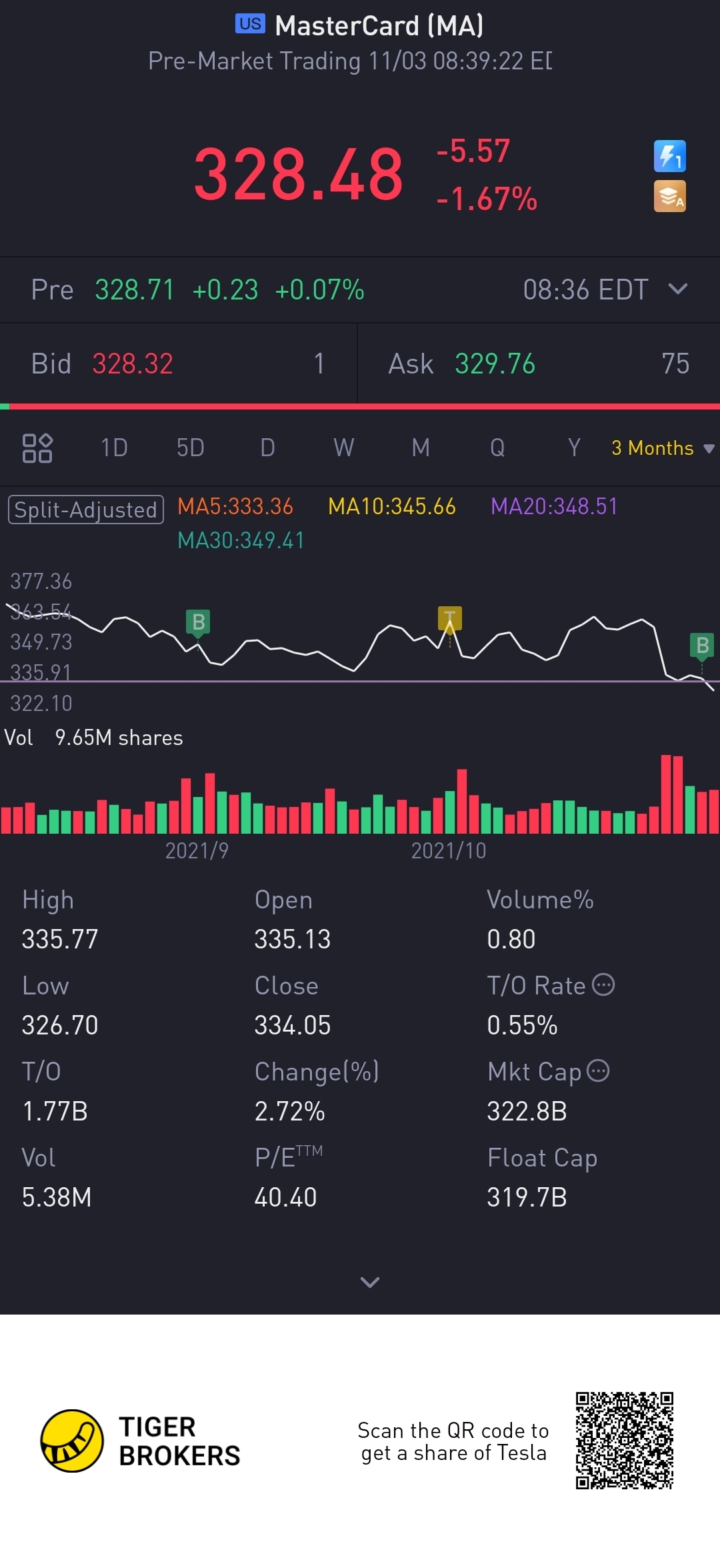Tap the High value 335.77
This screenshot has height=1568, width=720.
tap(60, 939)
